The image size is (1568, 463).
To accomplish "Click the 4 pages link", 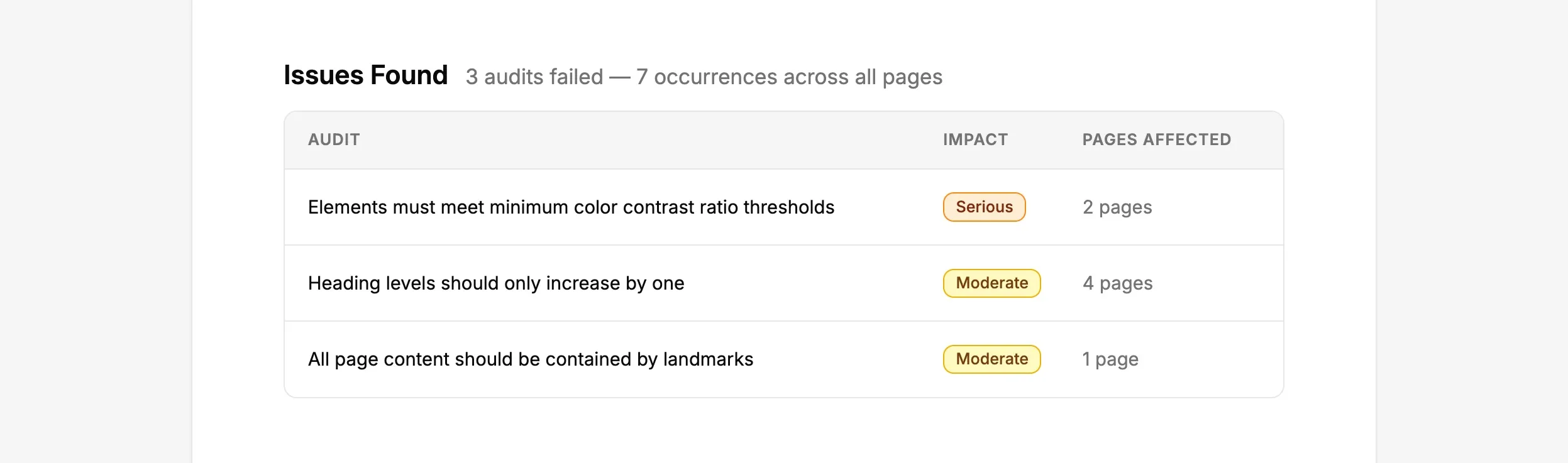I will point(1117,283).
